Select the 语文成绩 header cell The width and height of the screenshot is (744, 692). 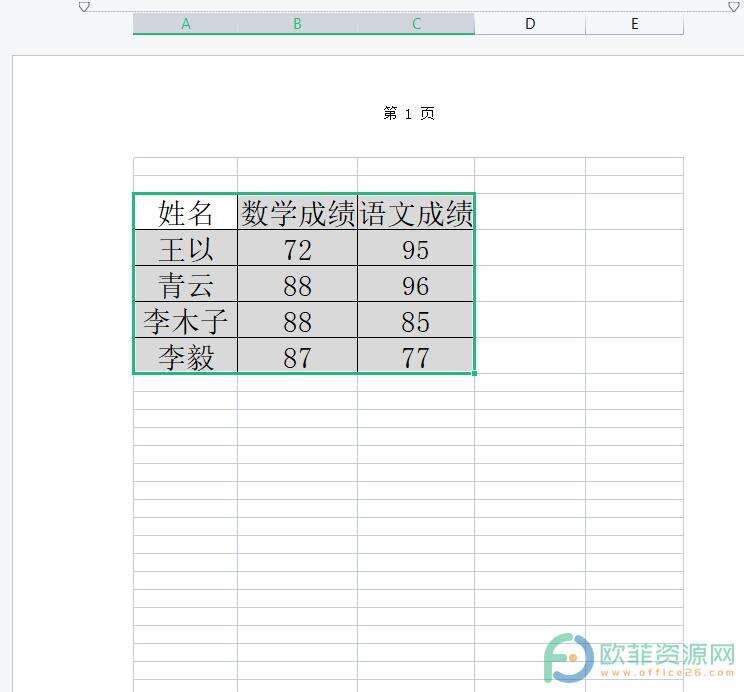tap(416, 212)
